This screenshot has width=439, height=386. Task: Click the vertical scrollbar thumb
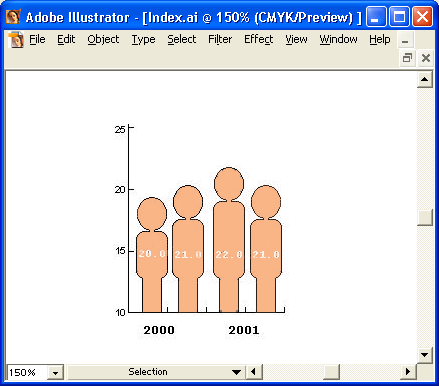(x=425, y=218)
